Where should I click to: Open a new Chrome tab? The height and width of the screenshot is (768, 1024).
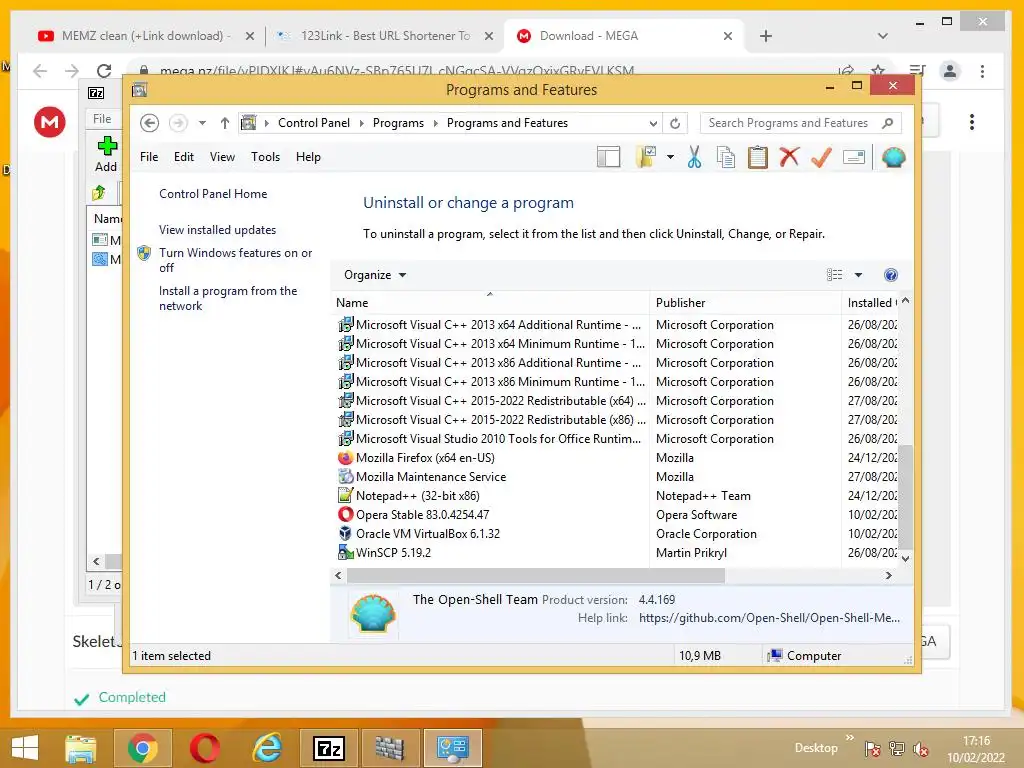point(766,36)
